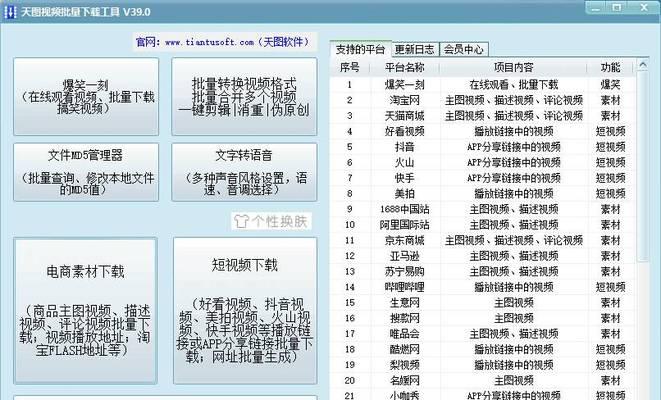Click 主图视频、描述视频 cell in 亚马逊 row
Image resolution: width=661 pixels, height=400 pixels.
click(513, 256)
